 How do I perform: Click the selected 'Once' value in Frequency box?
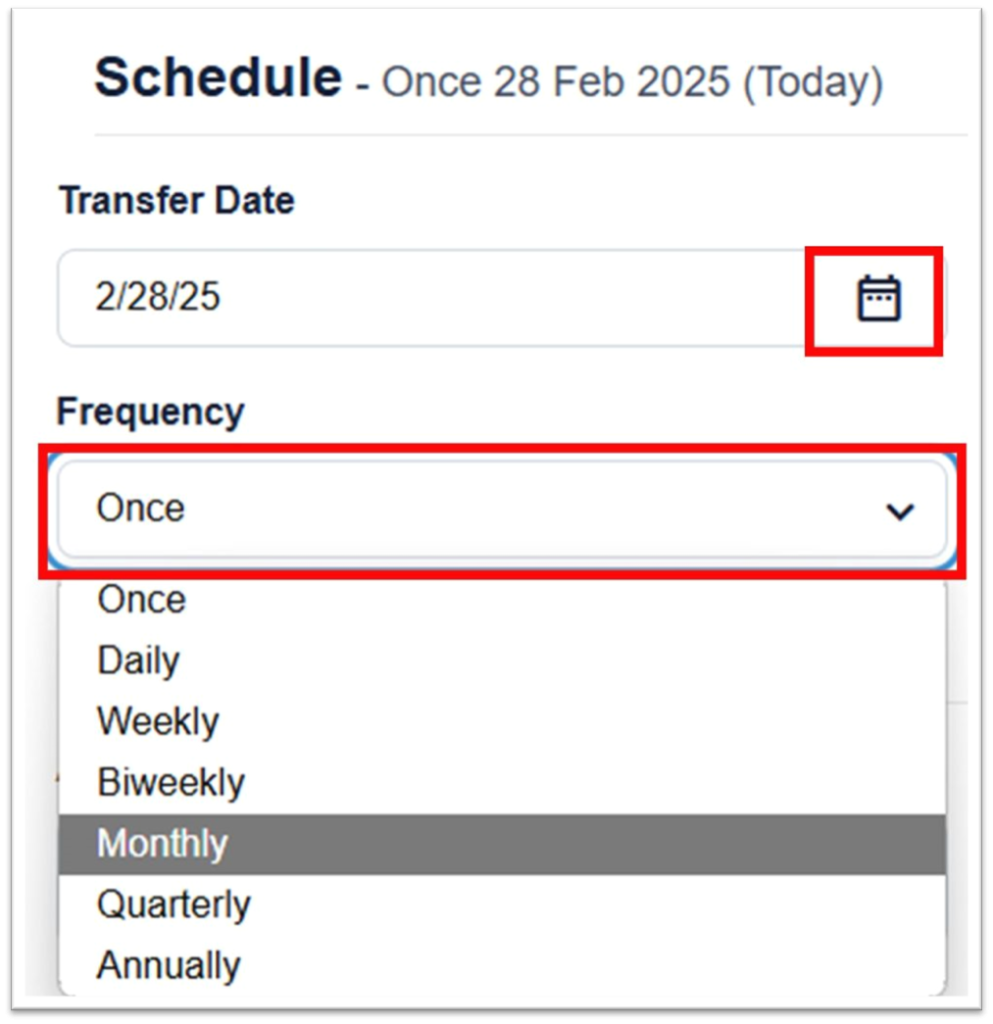coord(141,508)
